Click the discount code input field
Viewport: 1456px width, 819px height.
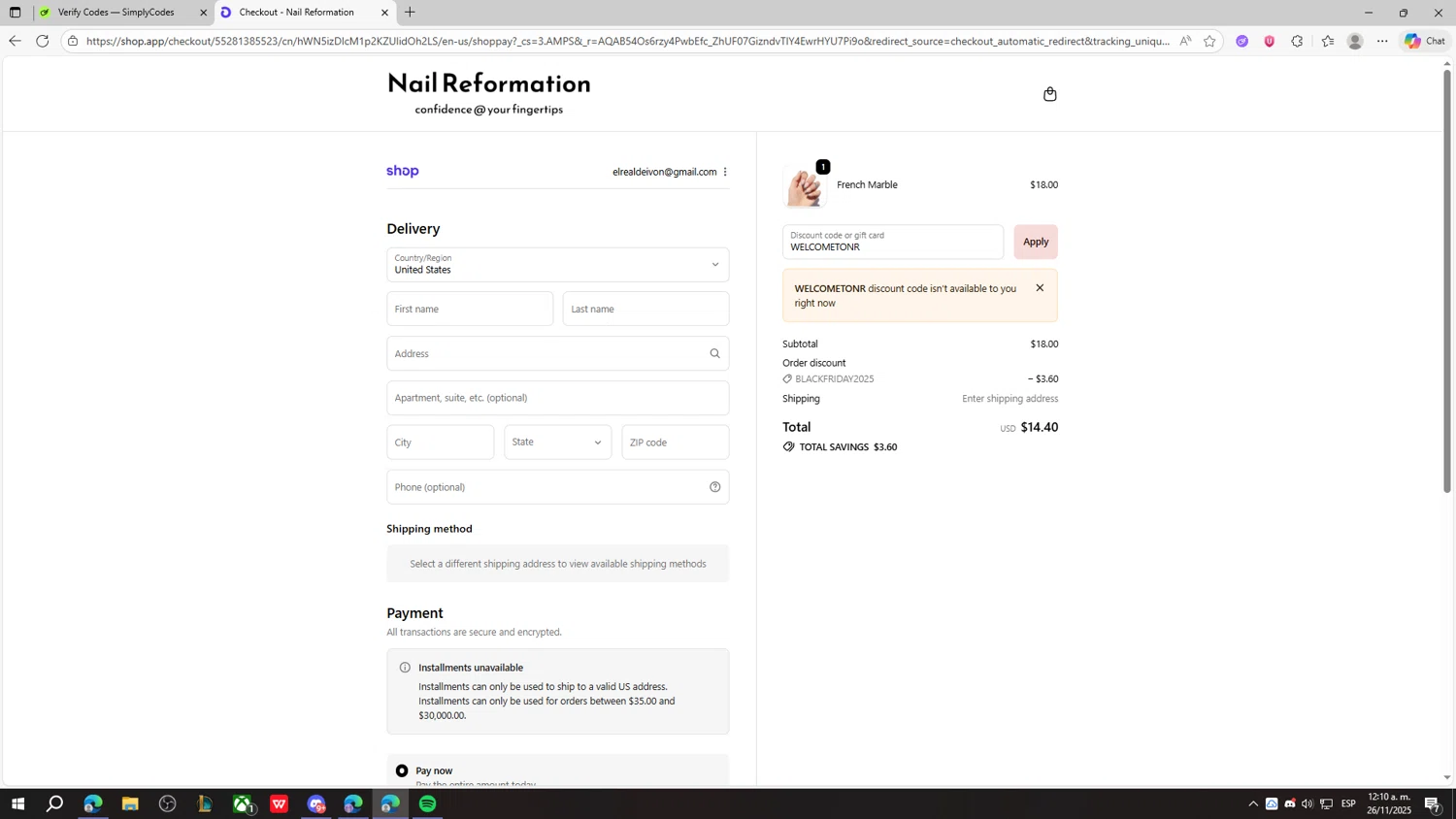point(893,242)
